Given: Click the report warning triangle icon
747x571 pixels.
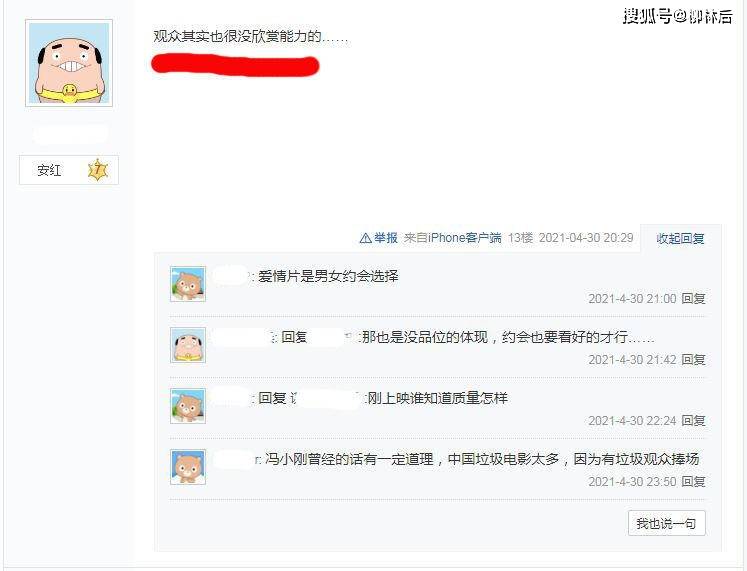Looking at the screenshot, I should tap(365, 238).
